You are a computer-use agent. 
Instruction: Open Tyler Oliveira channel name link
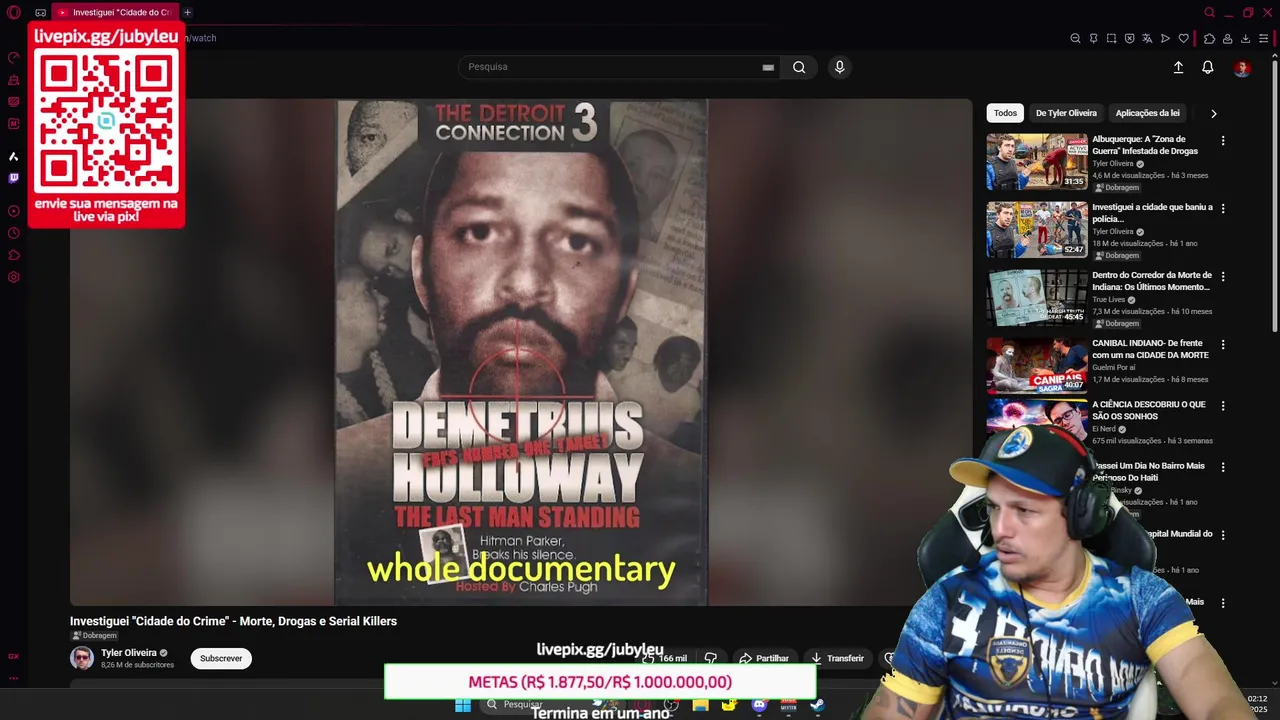click(x=128, y=653)
